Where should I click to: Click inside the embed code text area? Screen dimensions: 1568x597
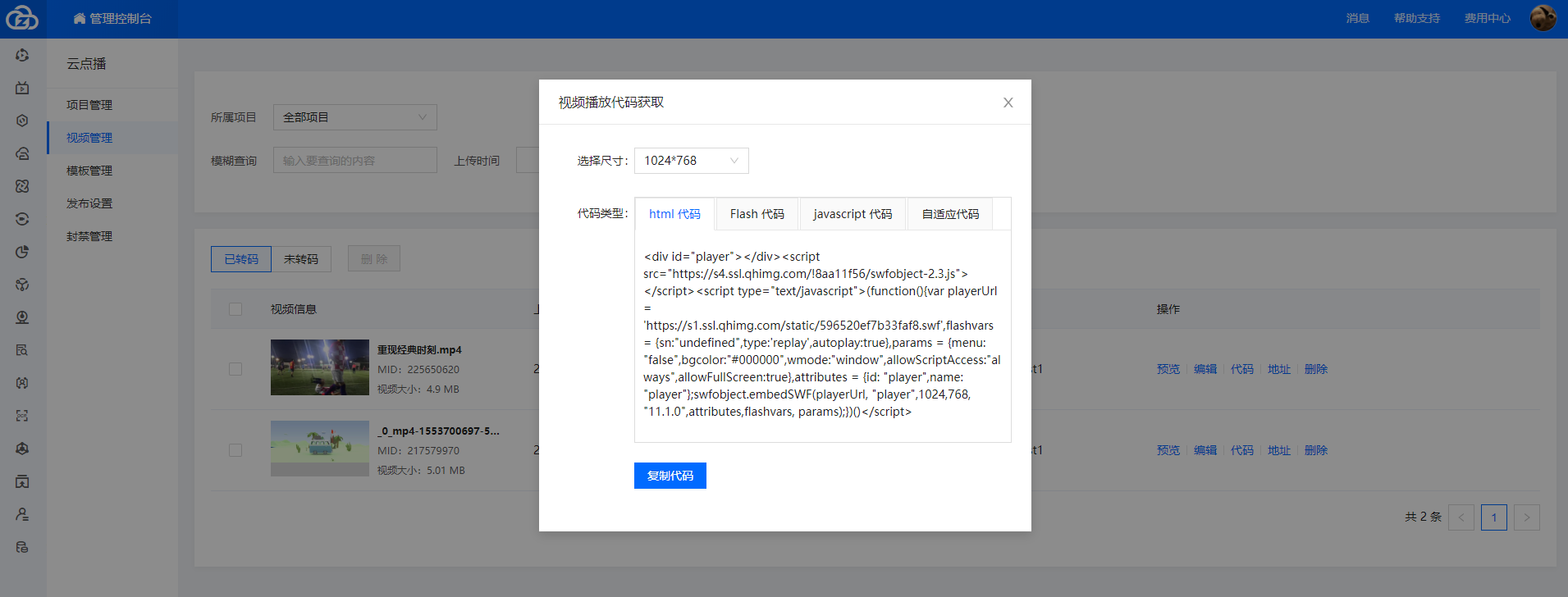click(822, 336)
